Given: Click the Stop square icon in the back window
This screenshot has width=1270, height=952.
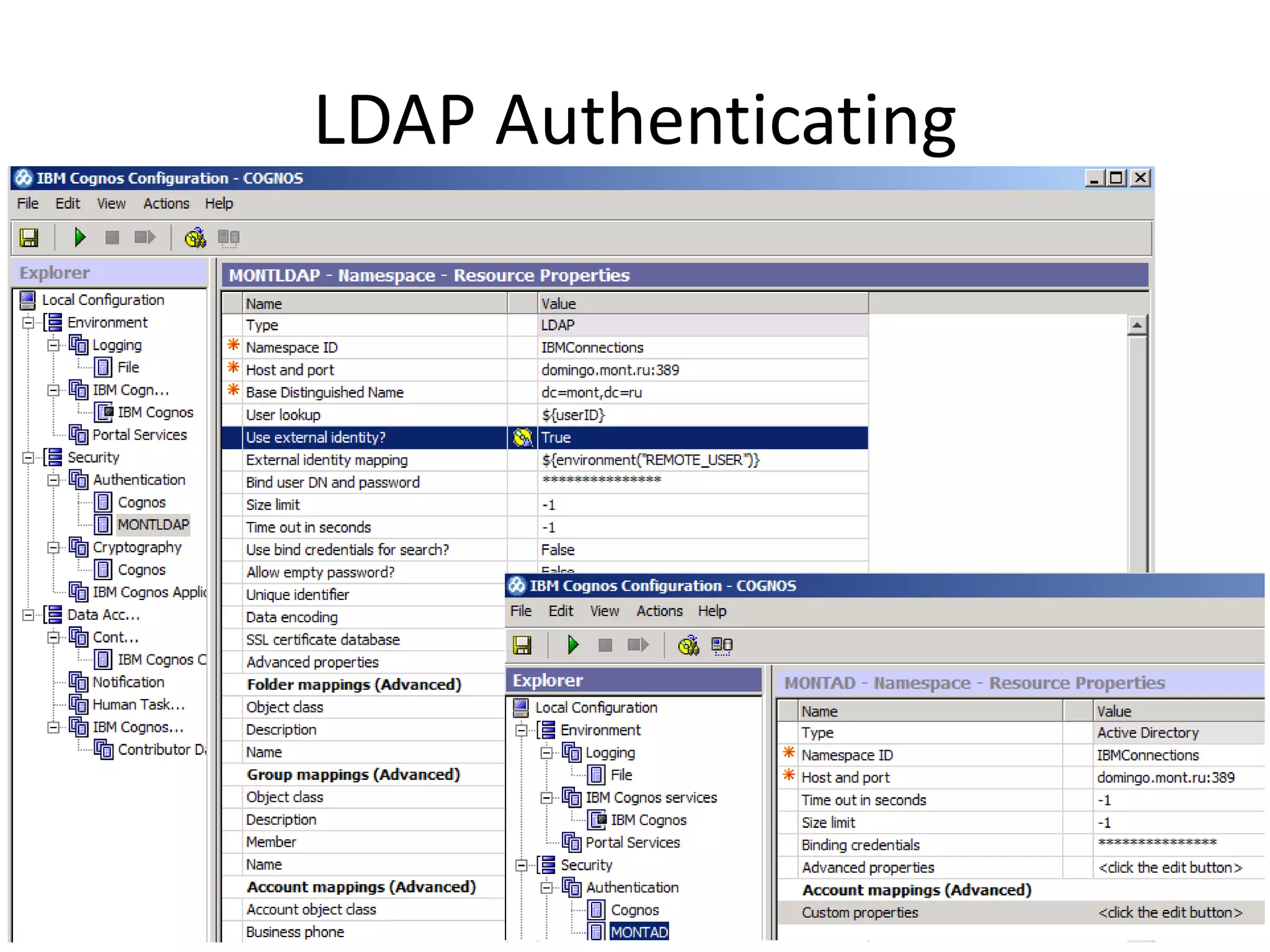Looking at the screenshot, I should [x=112, y=237].
